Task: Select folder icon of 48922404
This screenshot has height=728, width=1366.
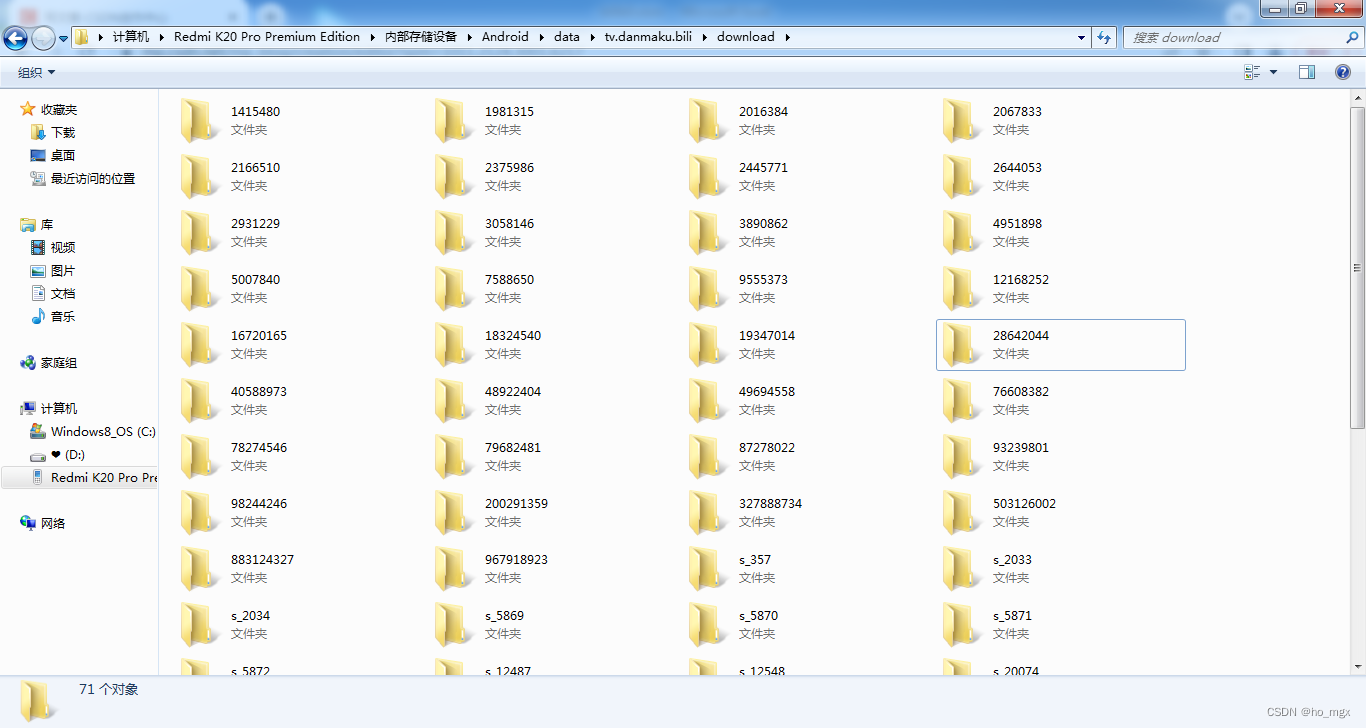Action: (x=454, y=401)
